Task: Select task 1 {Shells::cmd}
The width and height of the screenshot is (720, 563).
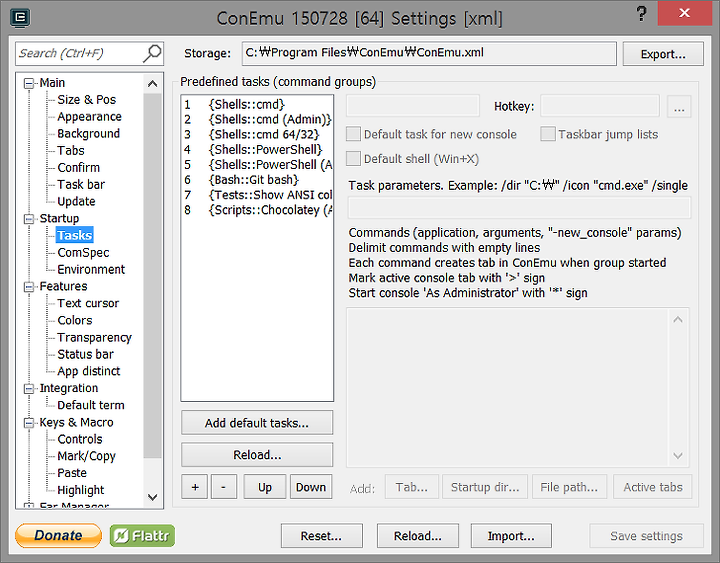Action: (257, 104)
